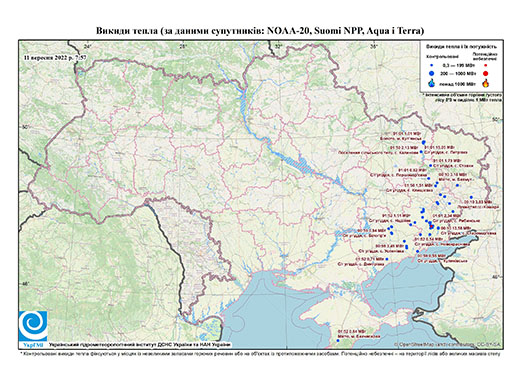Click the 'Потенційно небезпечні' legend column heading
Viewport: 520px width, 368px height.
click(x=485, y=56)
